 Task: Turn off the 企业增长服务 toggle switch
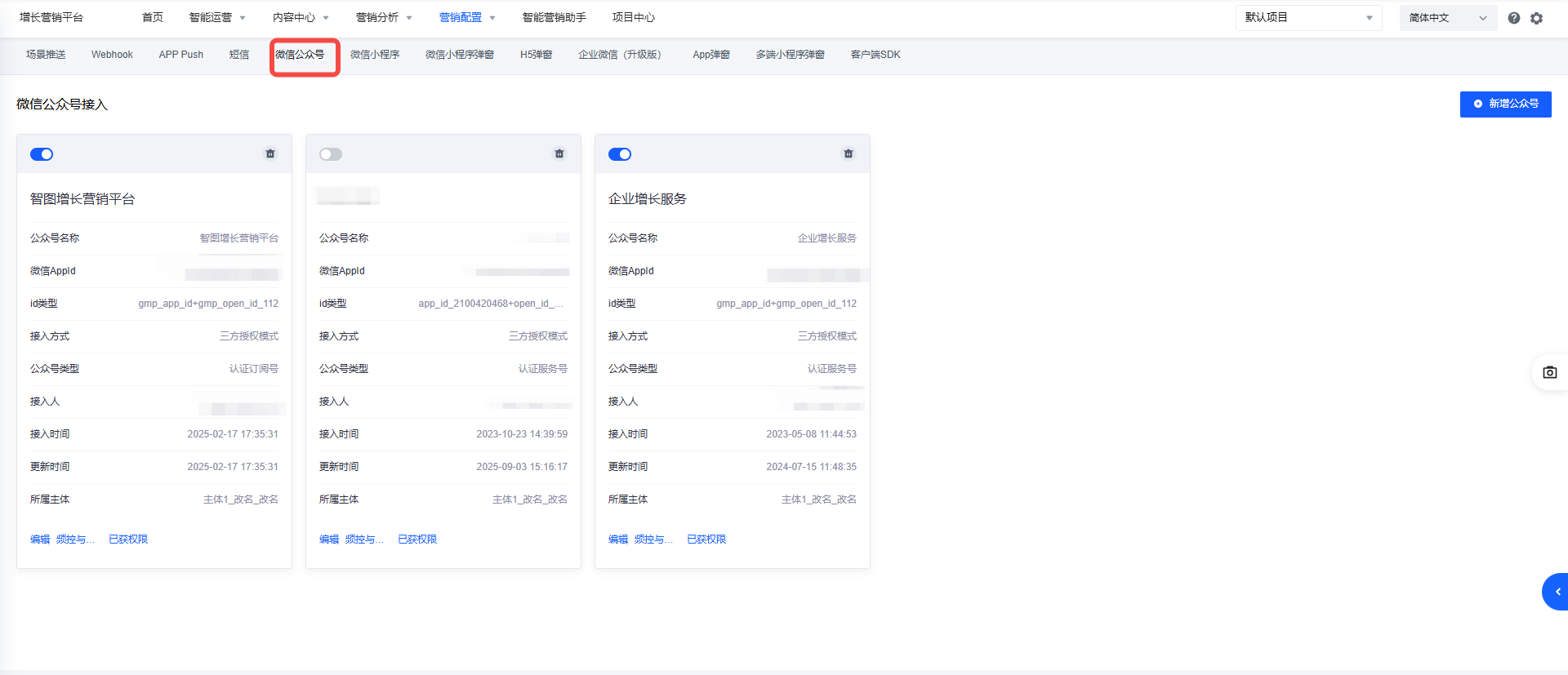pos(620,154)
